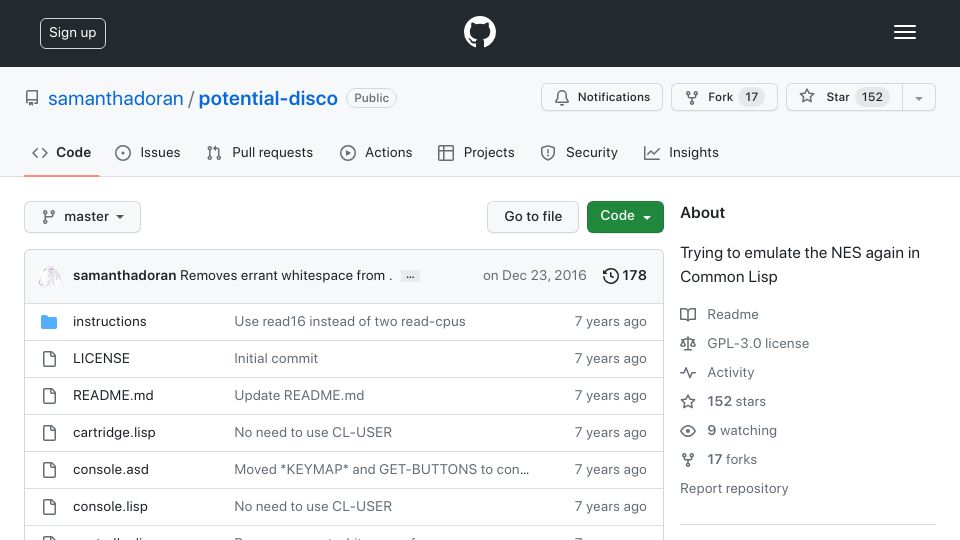The width and height of the screenshot is (960, 540).
Task: Click 'No need to use CL-USER' for cartridge.lisp
Action: click(313, 433)
